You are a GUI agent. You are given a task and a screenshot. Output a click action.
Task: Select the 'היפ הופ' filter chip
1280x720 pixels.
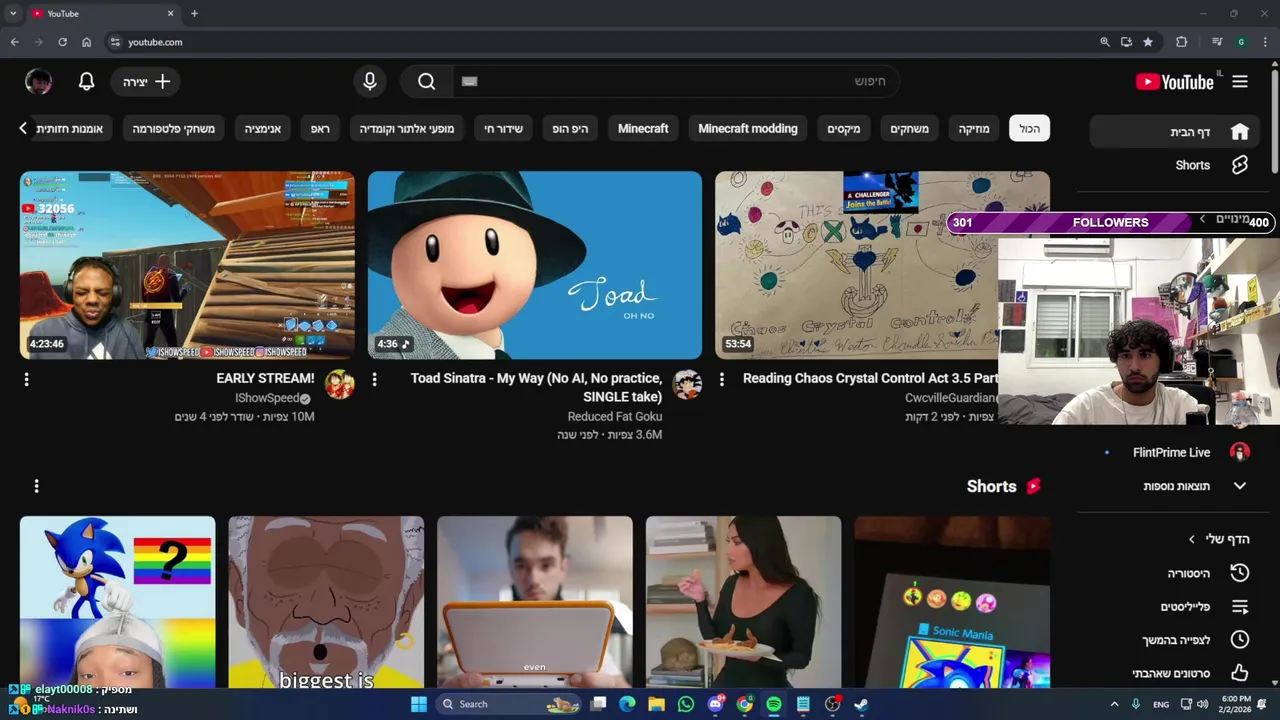(x=571, y=128)
